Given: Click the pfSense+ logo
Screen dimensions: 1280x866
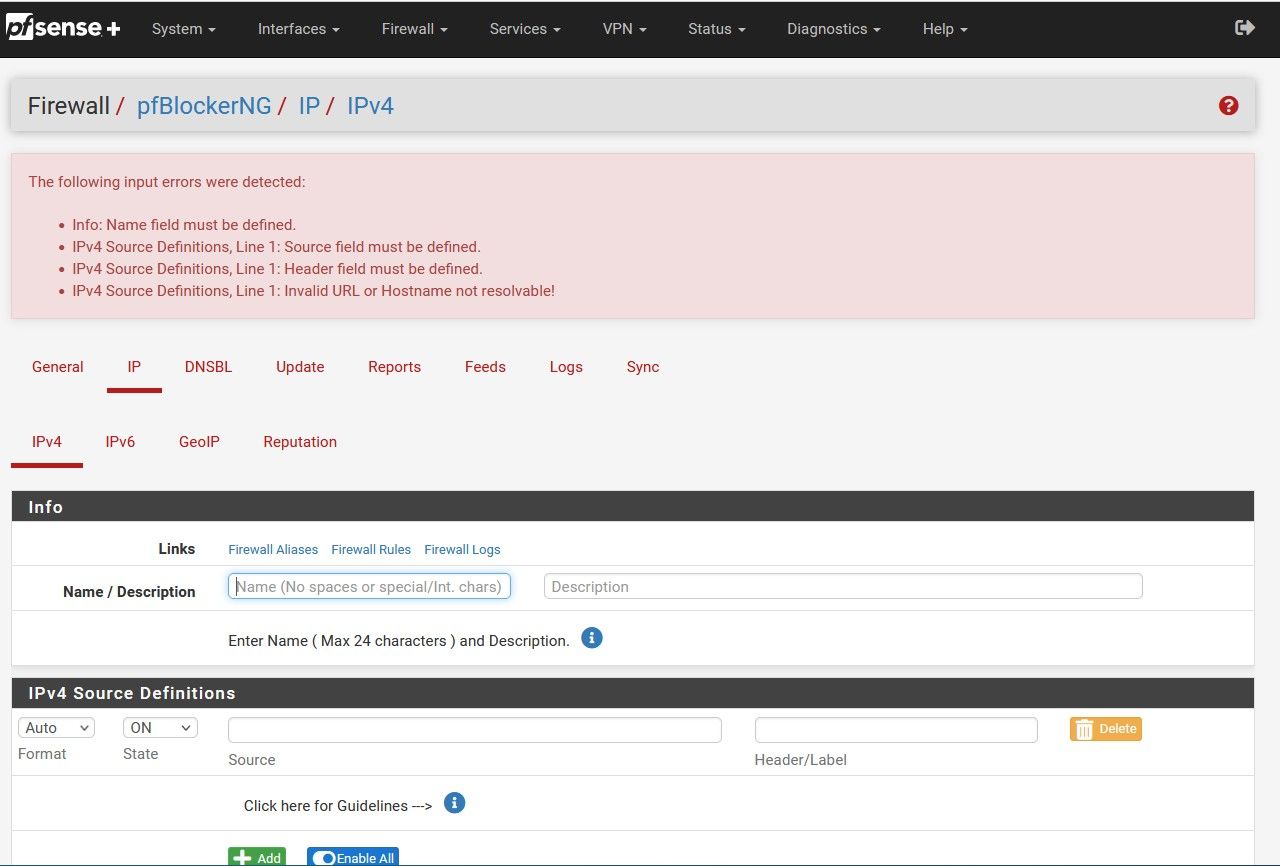Looking at the screenshot, I should click(x=63, y=28).
